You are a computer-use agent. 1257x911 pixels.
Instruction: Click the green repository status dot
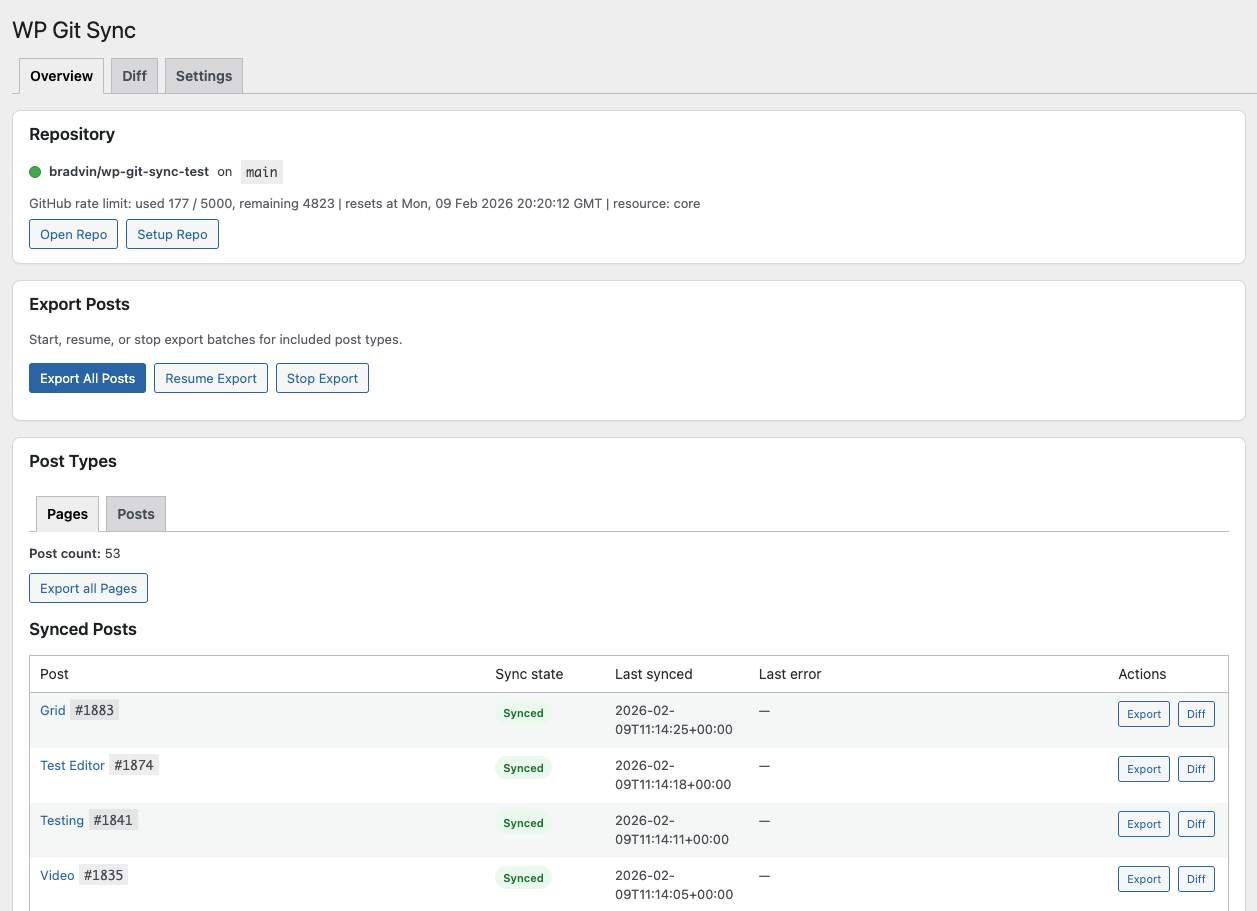[x=35, y=172]
